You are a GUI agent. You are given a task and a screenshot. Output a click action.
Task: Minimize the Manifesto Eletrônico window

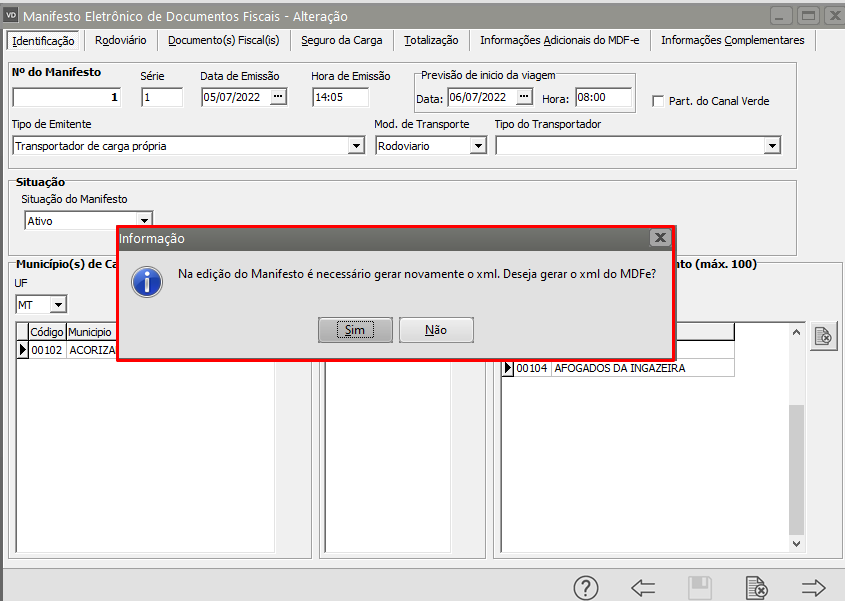(781, 15)
